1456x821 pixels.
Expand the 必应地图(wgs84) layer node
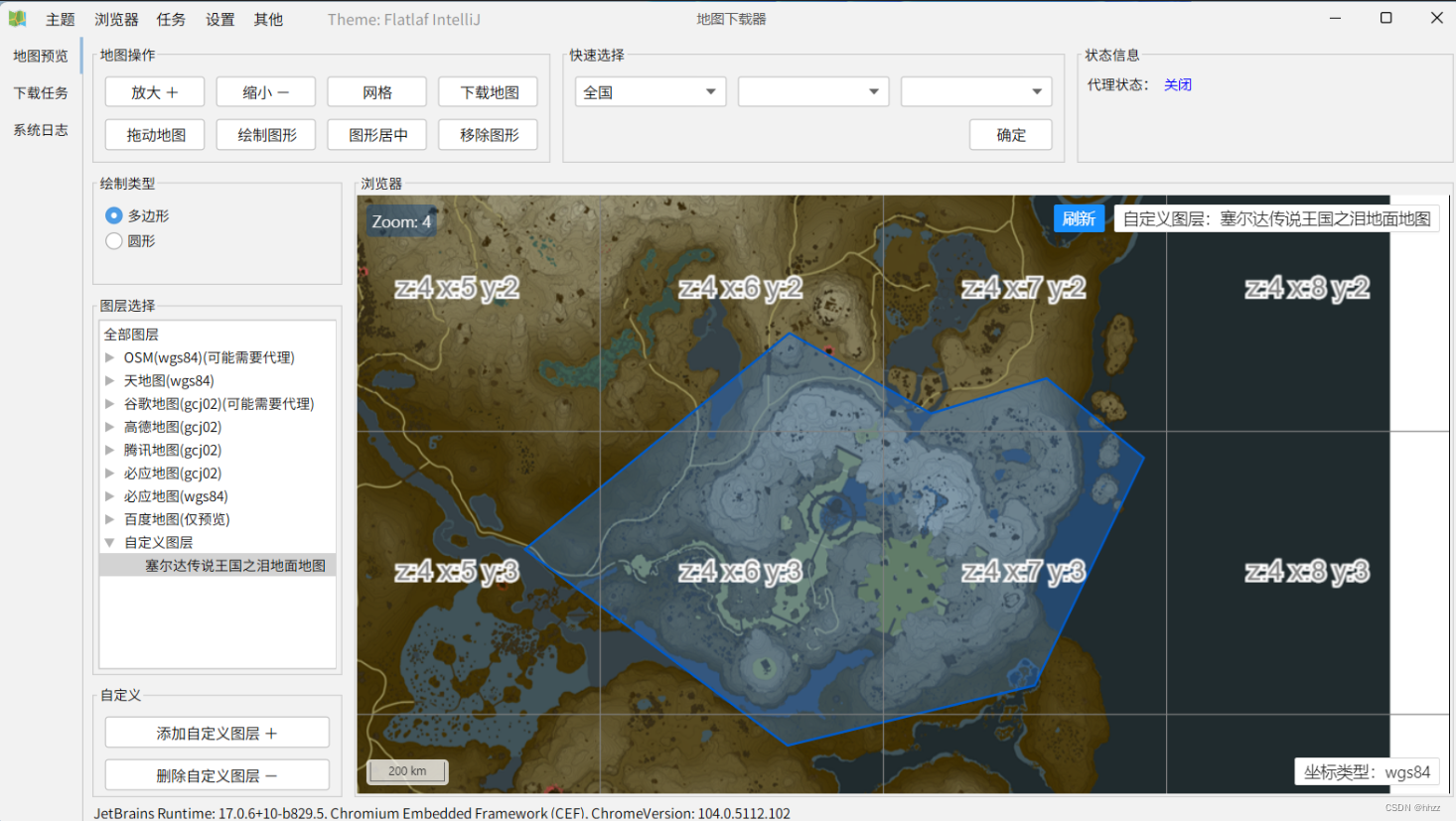[x=109, y=496]
